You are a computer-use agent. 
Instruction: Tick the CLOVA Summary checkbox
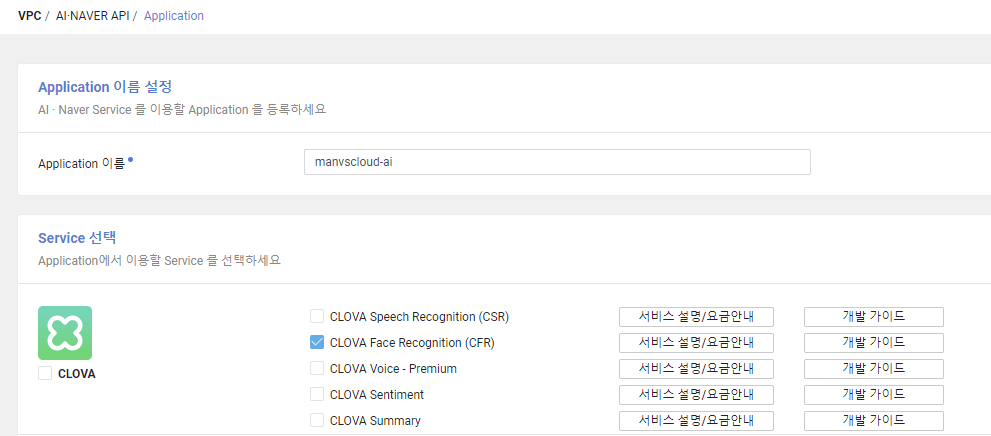[x=317, y=421]
